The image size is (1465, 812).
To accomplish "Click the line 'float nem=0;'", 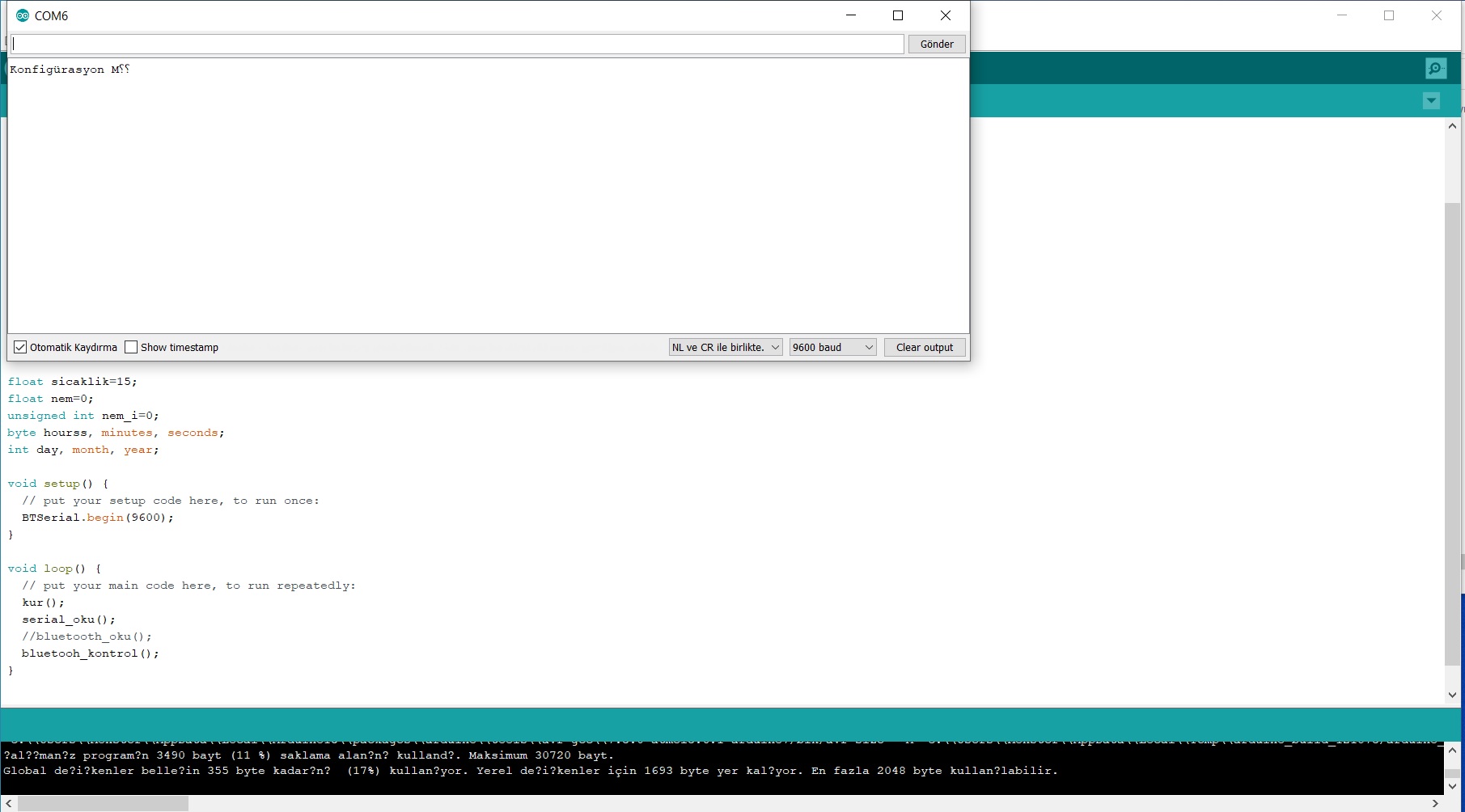I will click(51, 399).
